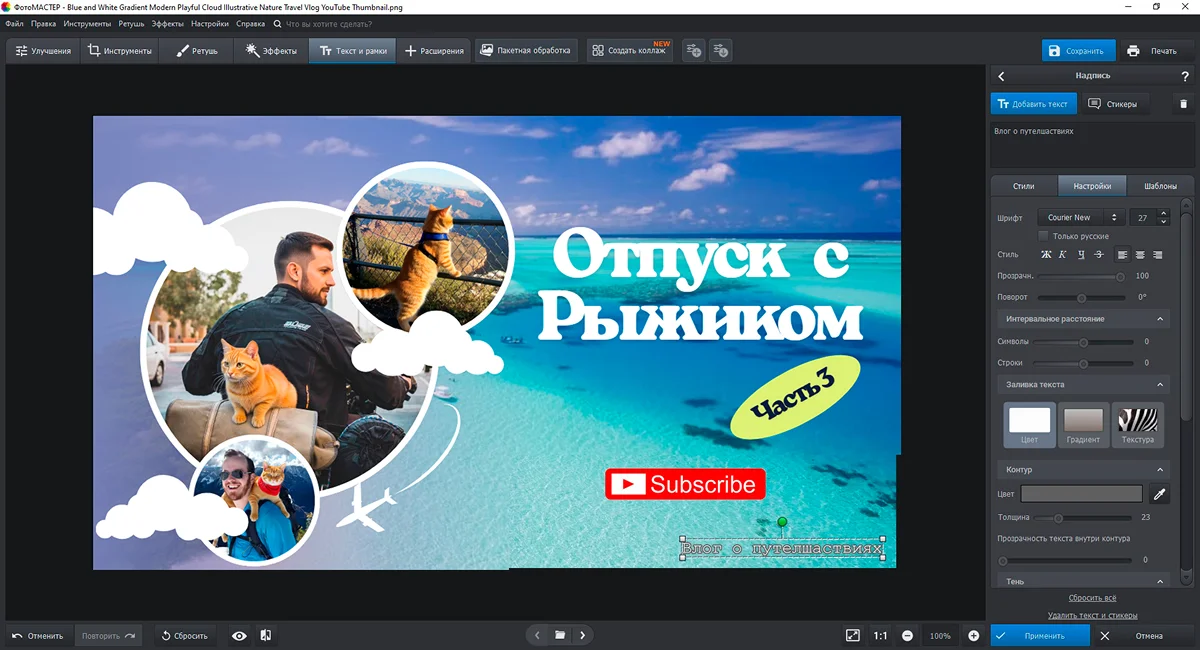Zoom in with the plus icon

(973, 635)
